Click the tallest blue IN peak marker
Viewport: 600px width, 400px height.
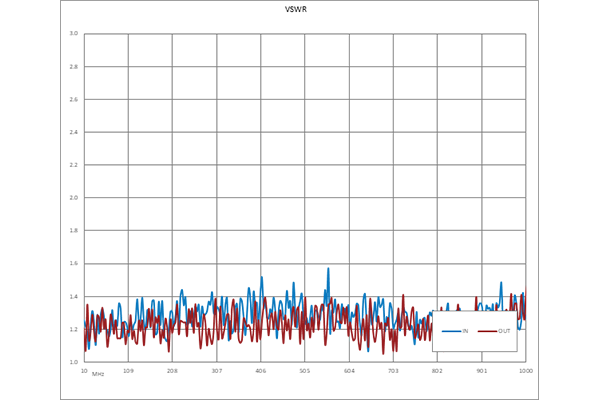[327, 277]
